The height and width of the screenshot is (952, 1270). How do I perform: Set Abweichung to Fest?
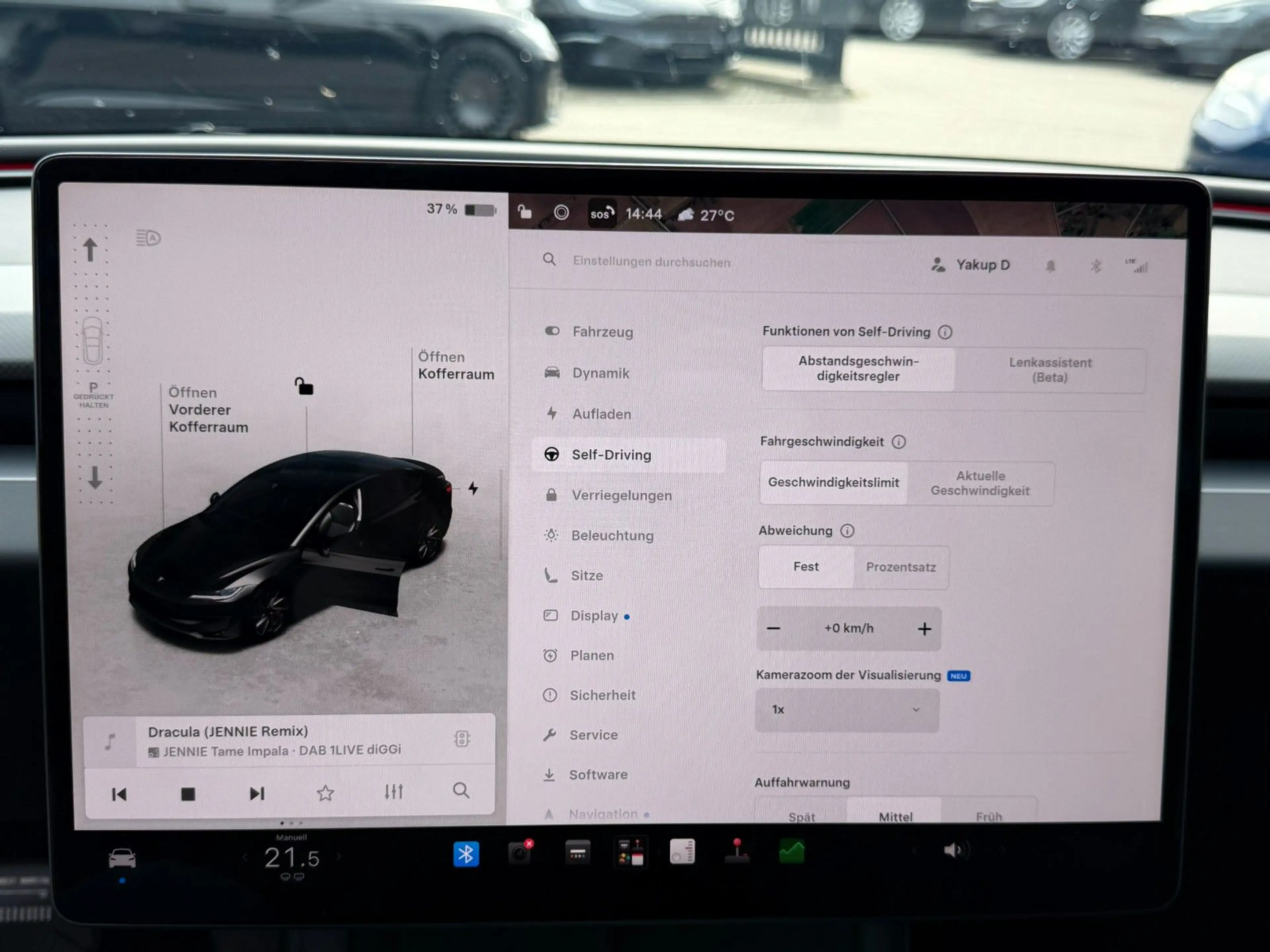[x=806, y=567]
